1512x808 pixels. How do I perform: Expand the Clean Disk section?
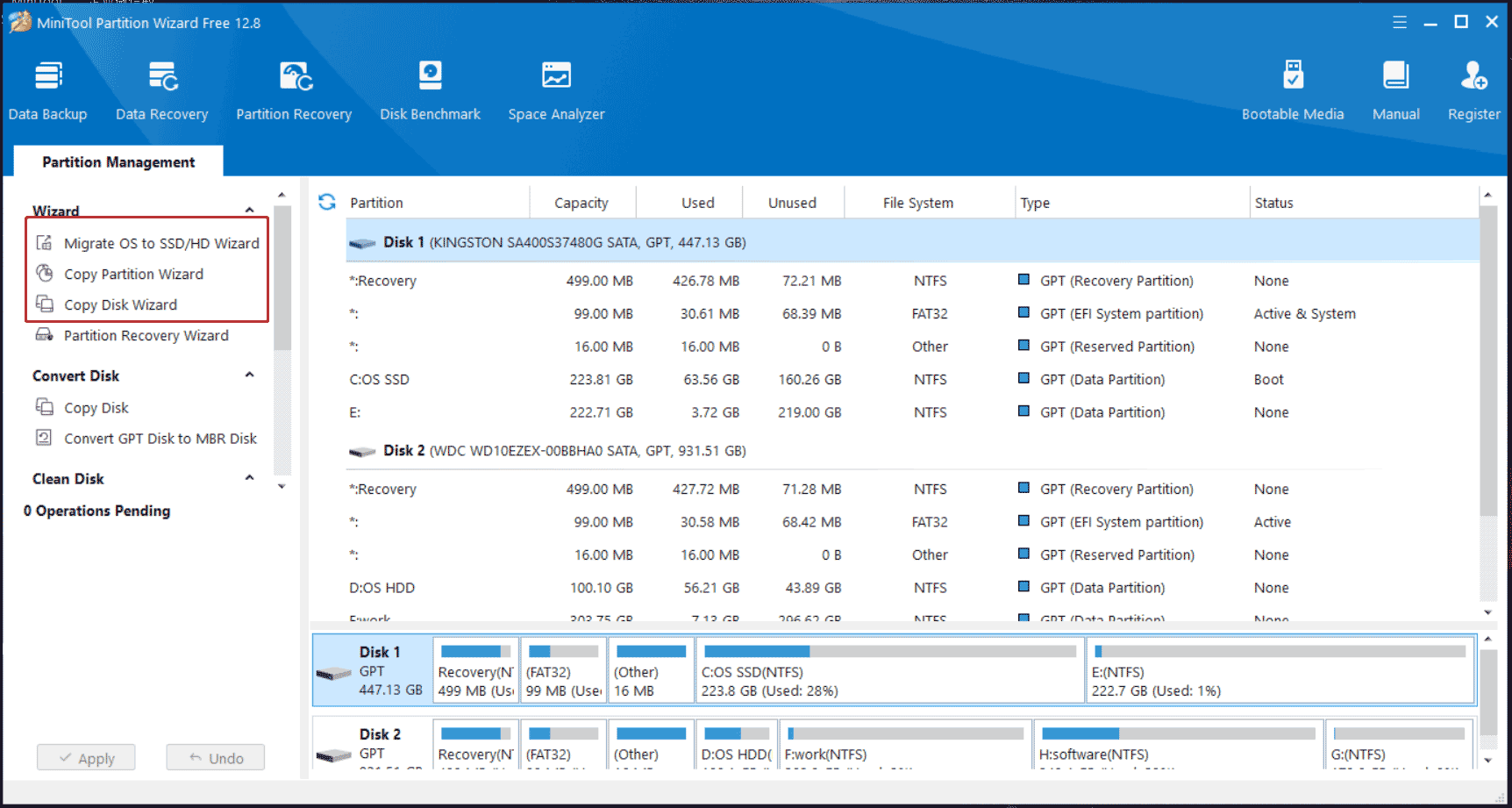click(250, 478)
